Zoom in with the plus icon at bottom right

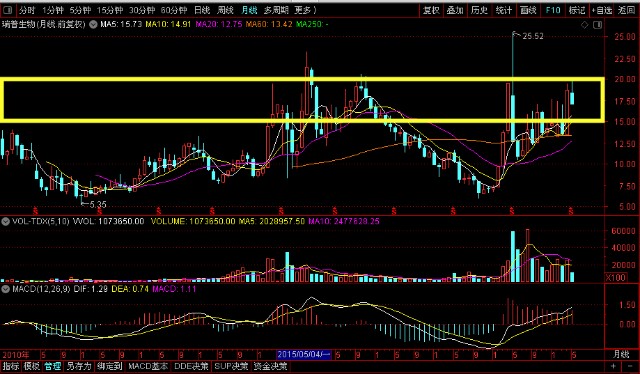tap(613, 367)
